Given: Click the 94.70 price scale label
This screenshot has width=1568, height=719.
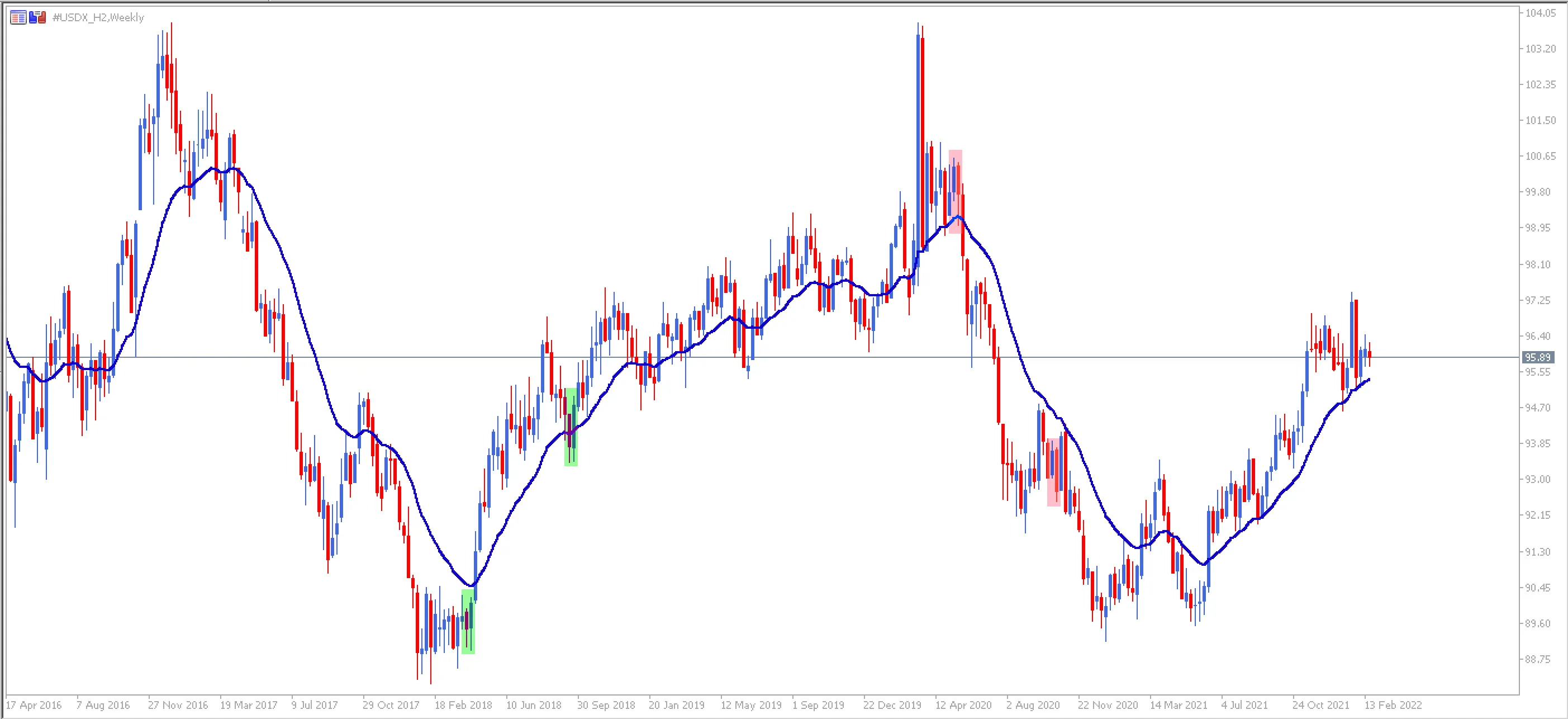Looking at the screenshot, I should pos(1538,408).
